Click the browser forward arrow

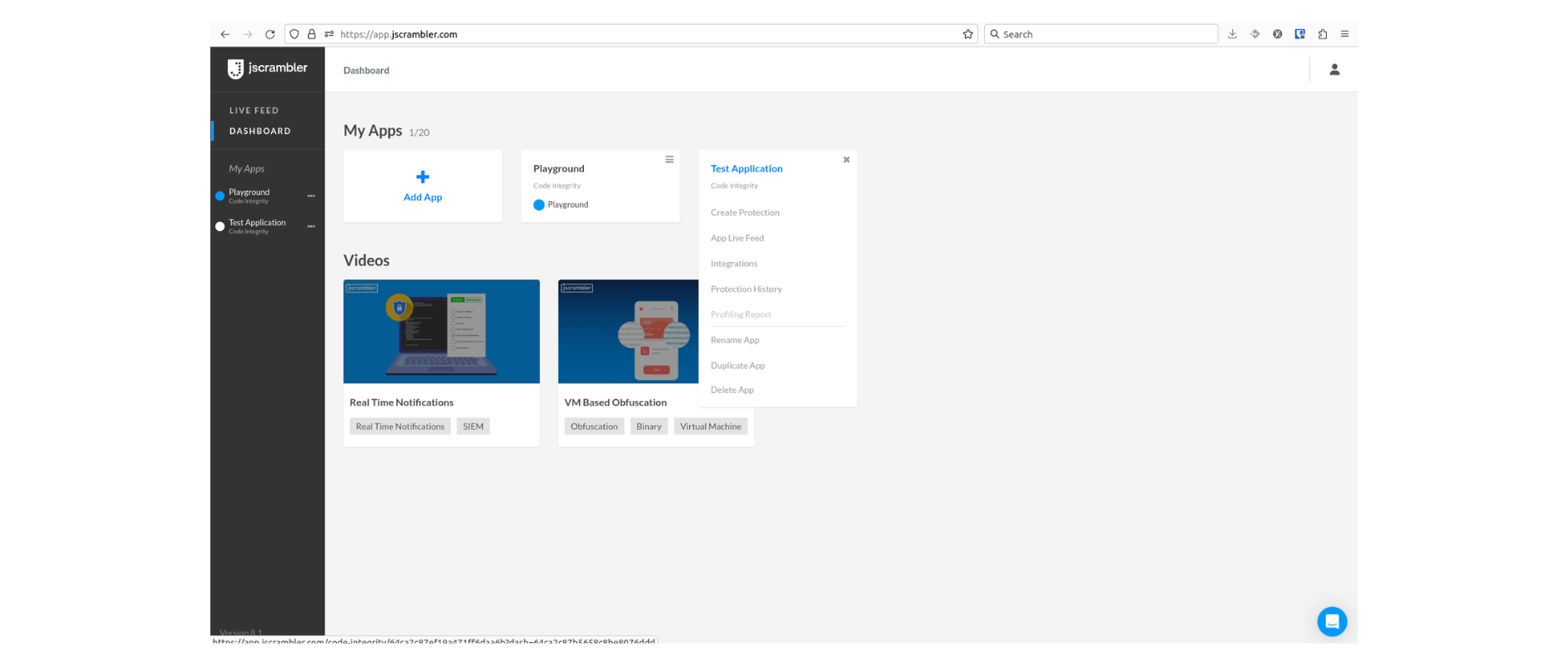(x=248, y=34)
